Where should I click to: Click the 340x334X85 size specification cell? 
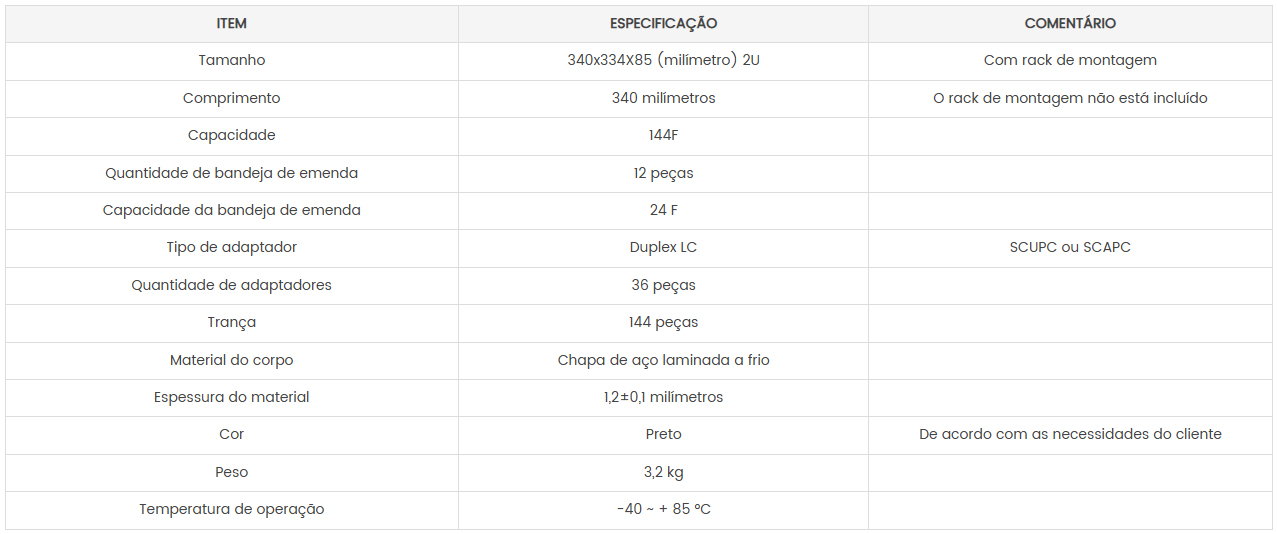(663, 60)
